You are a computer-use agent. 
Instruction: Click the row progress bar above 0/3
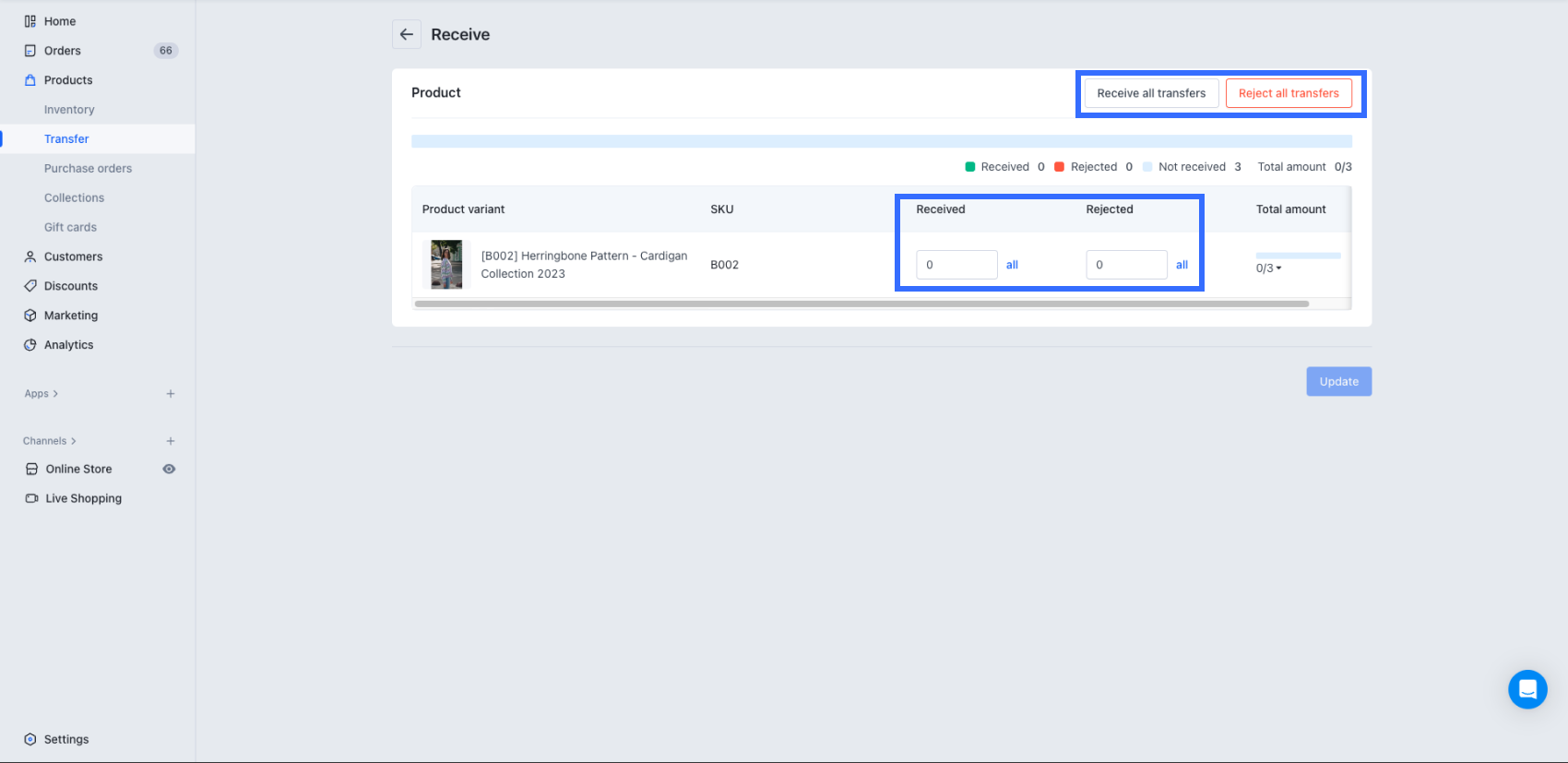(x=1298, y=256)
